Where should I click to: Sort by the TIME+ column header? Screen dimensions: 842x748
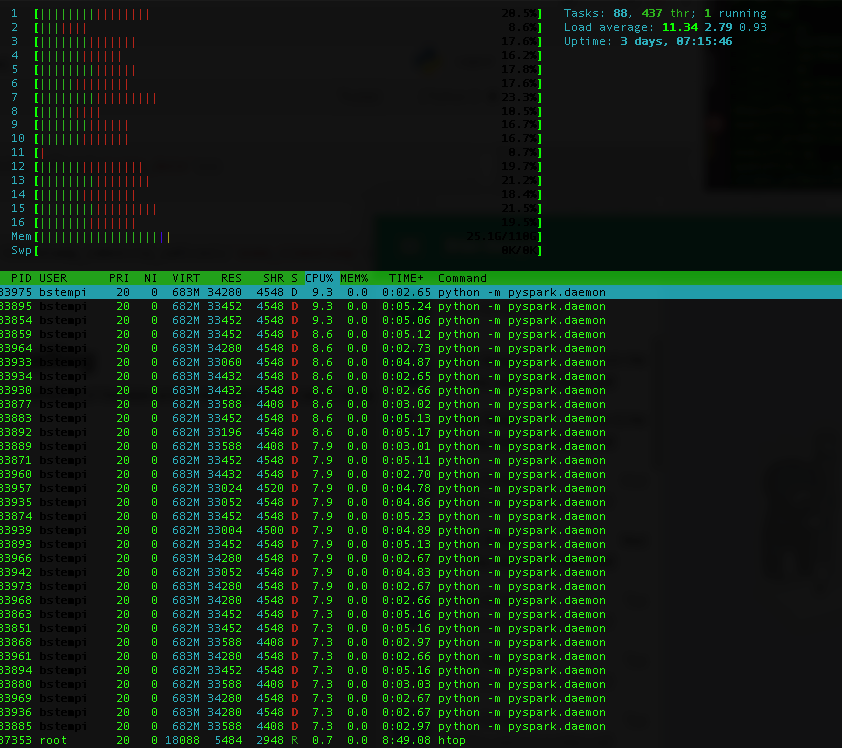click(407, 278)
